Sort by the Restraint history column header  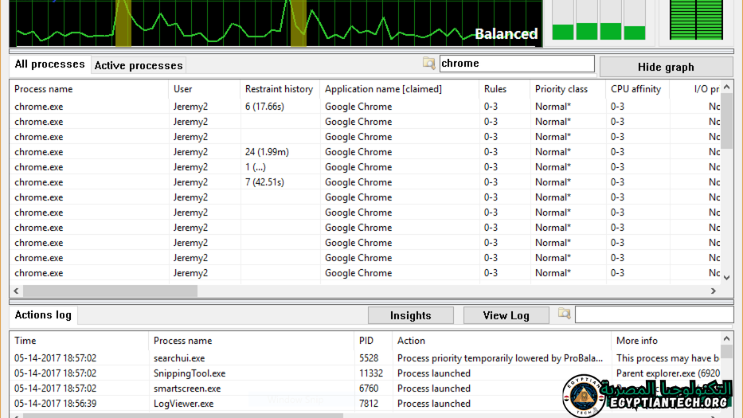pyautogui.click(x=278, y=89)
